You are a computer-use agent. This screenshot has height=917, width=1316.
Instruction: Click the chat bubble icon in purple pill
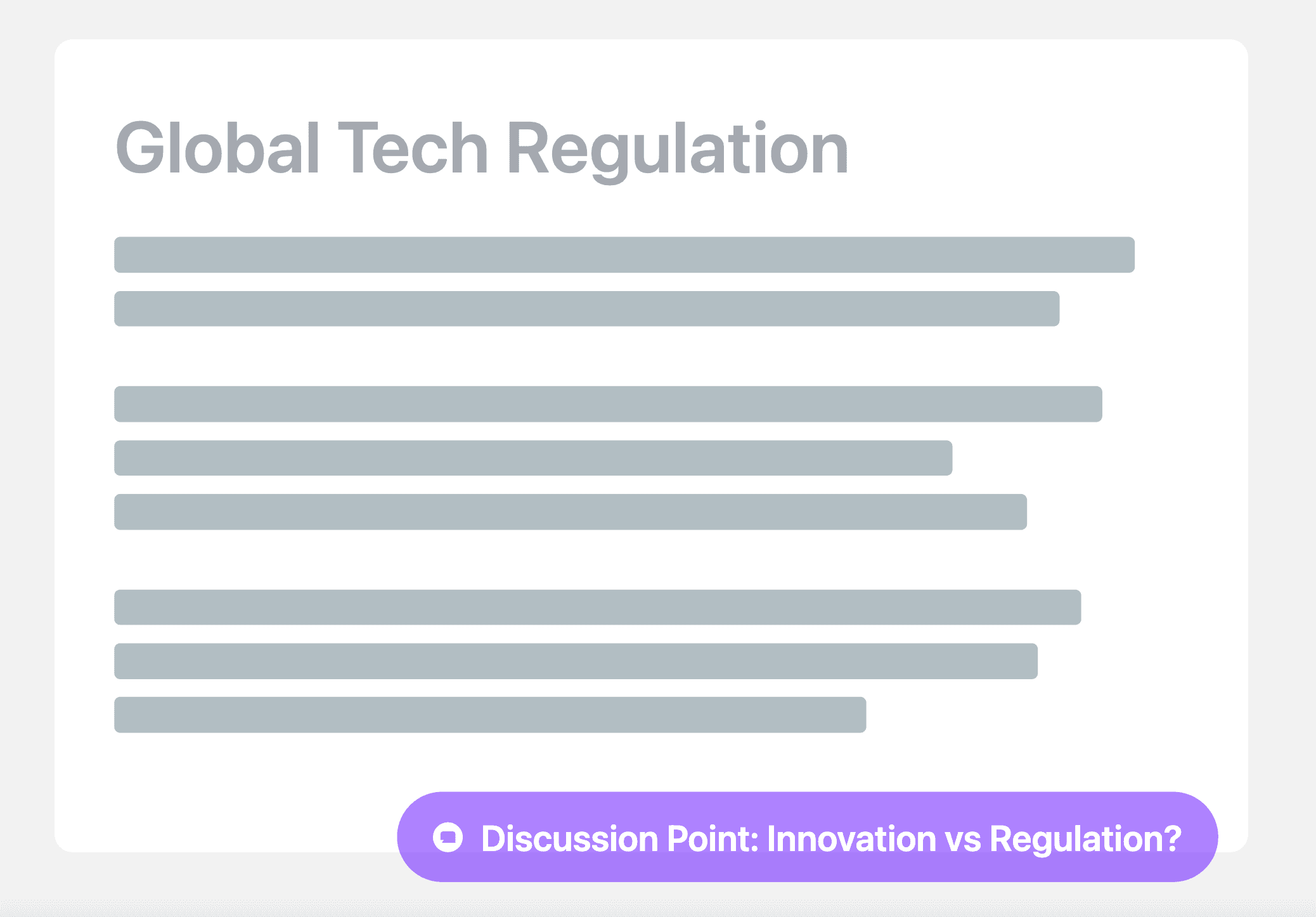tap(448, 838)
